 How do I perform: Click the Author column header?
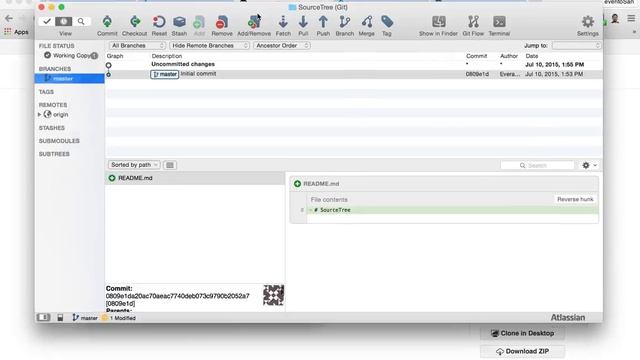pyautogui.click(x=509, y=56)
